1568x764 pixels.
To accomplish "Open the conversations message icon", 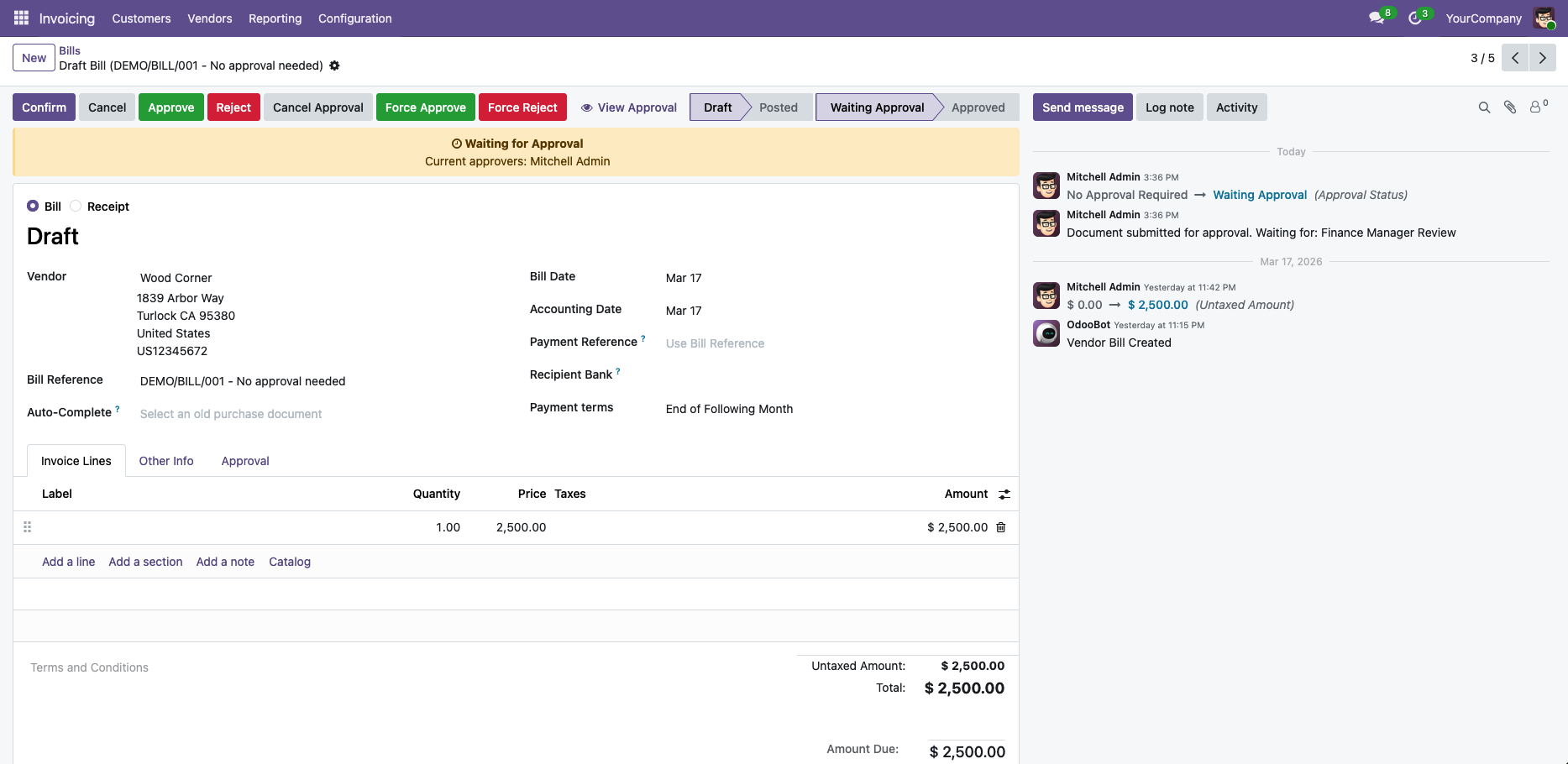I will point(1376,18).
